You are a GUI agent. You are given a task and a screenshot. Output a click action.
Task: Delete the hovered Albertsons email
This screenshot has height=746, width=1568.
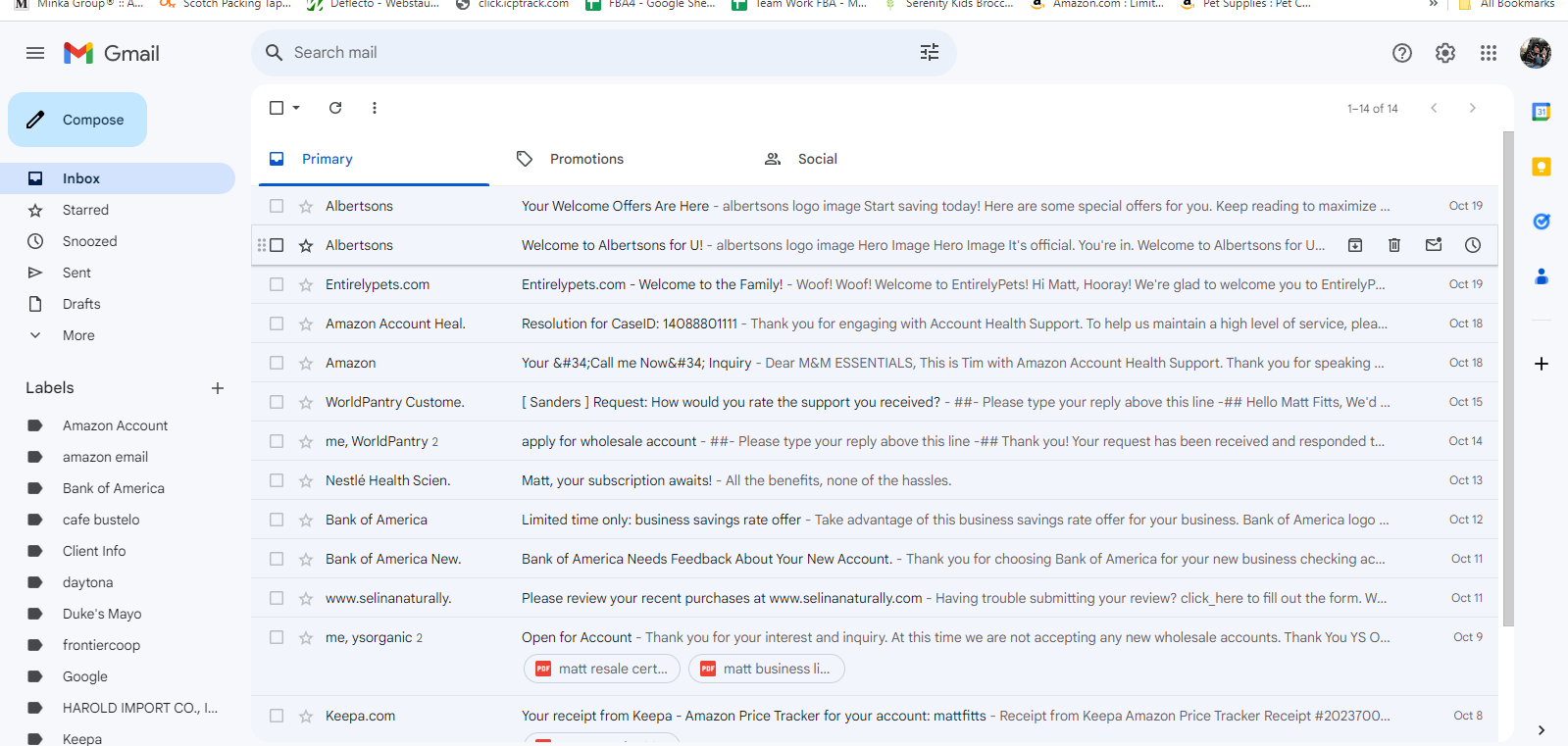[x=1394, y=245]
